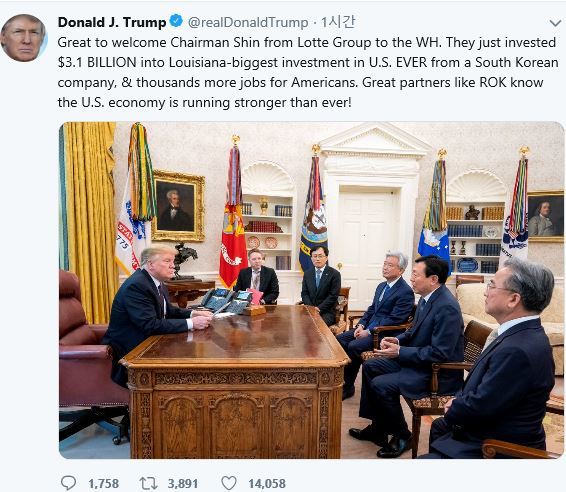This screenshot has width=566, height=492.
Task: Click the reply speech bubble icon
Action: (x=68, y=483)
